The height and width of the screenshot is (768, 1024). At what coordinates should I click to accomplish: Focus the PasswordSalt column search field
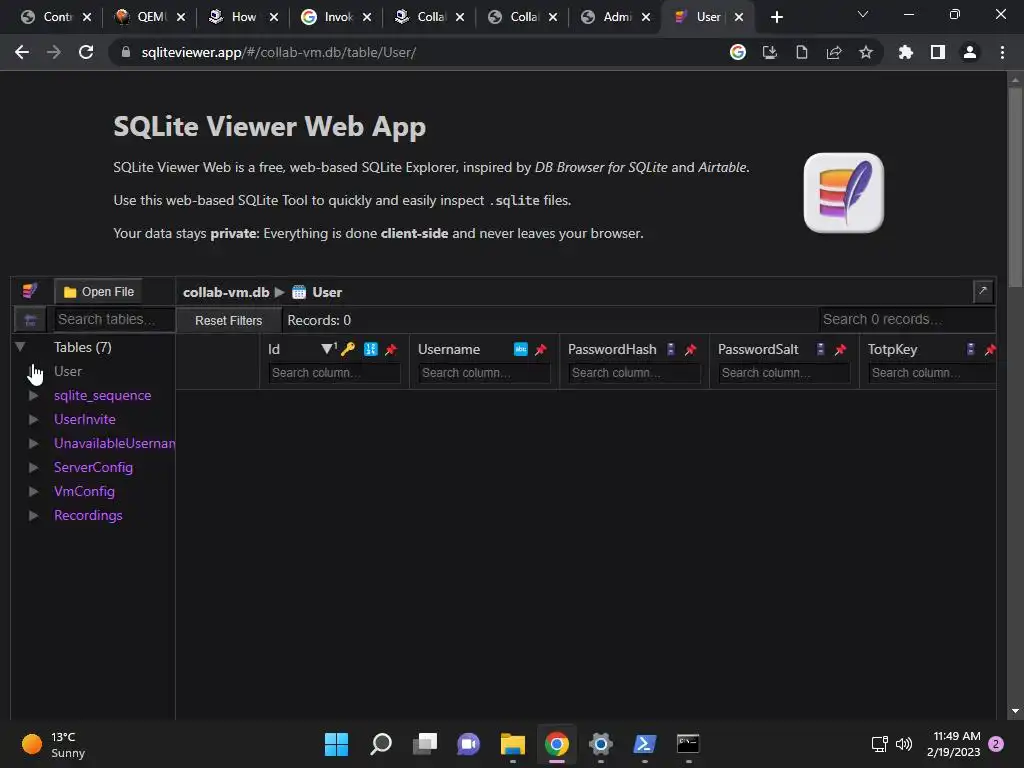pyautogui.click(x=784, y=373)
